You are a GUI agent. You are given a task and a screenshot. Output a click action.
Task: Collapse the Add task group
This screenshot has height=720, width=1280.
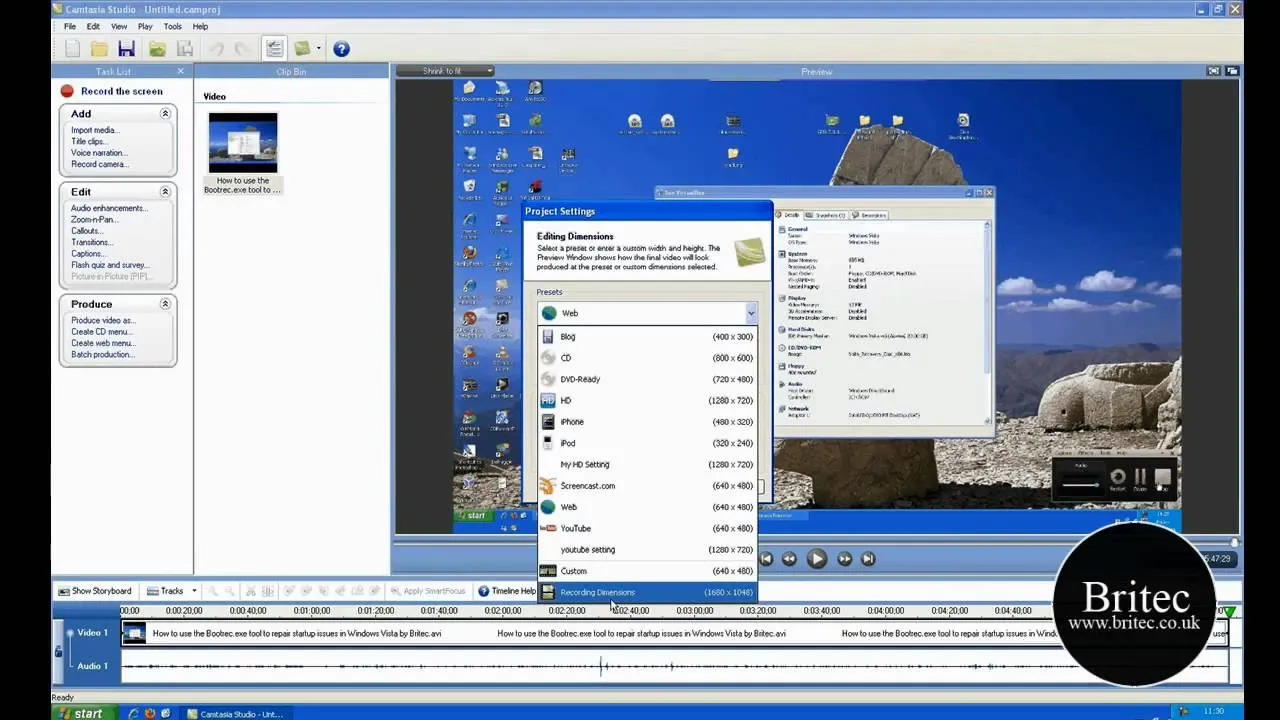coord(165,114)
